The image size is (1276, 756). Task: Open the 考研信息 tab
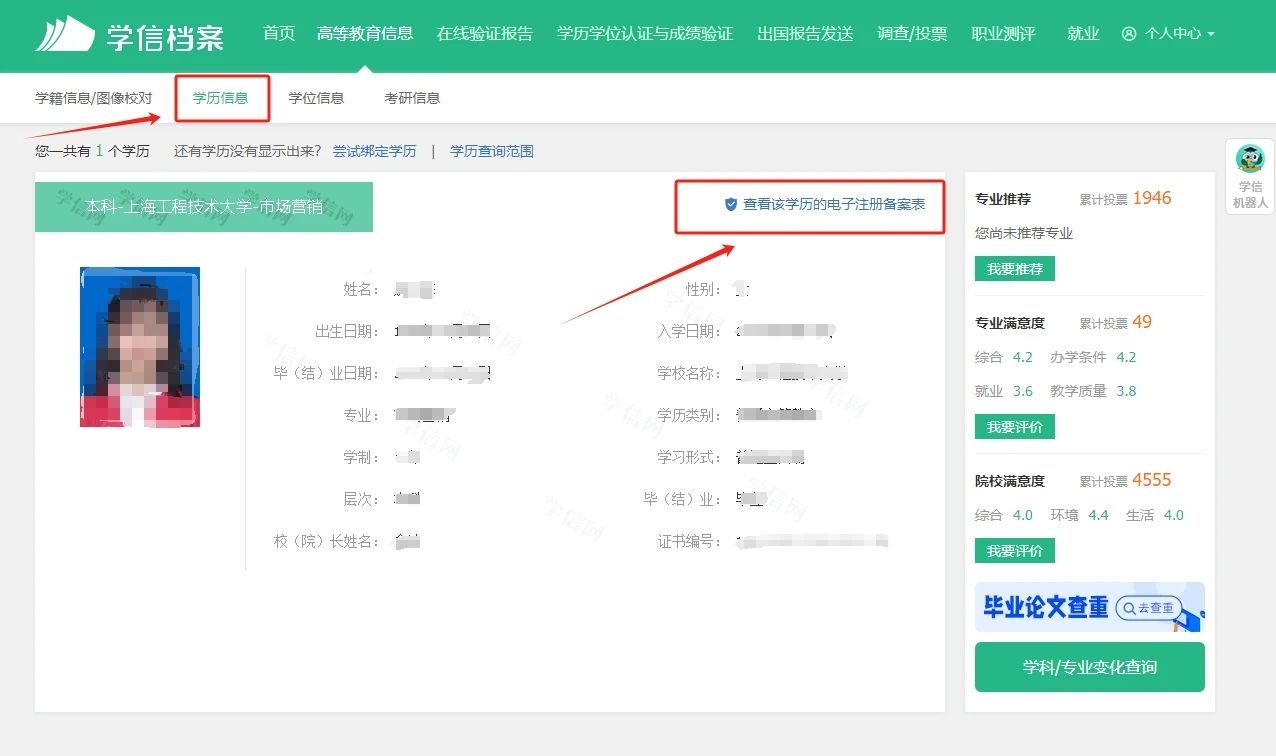(412, 98)
